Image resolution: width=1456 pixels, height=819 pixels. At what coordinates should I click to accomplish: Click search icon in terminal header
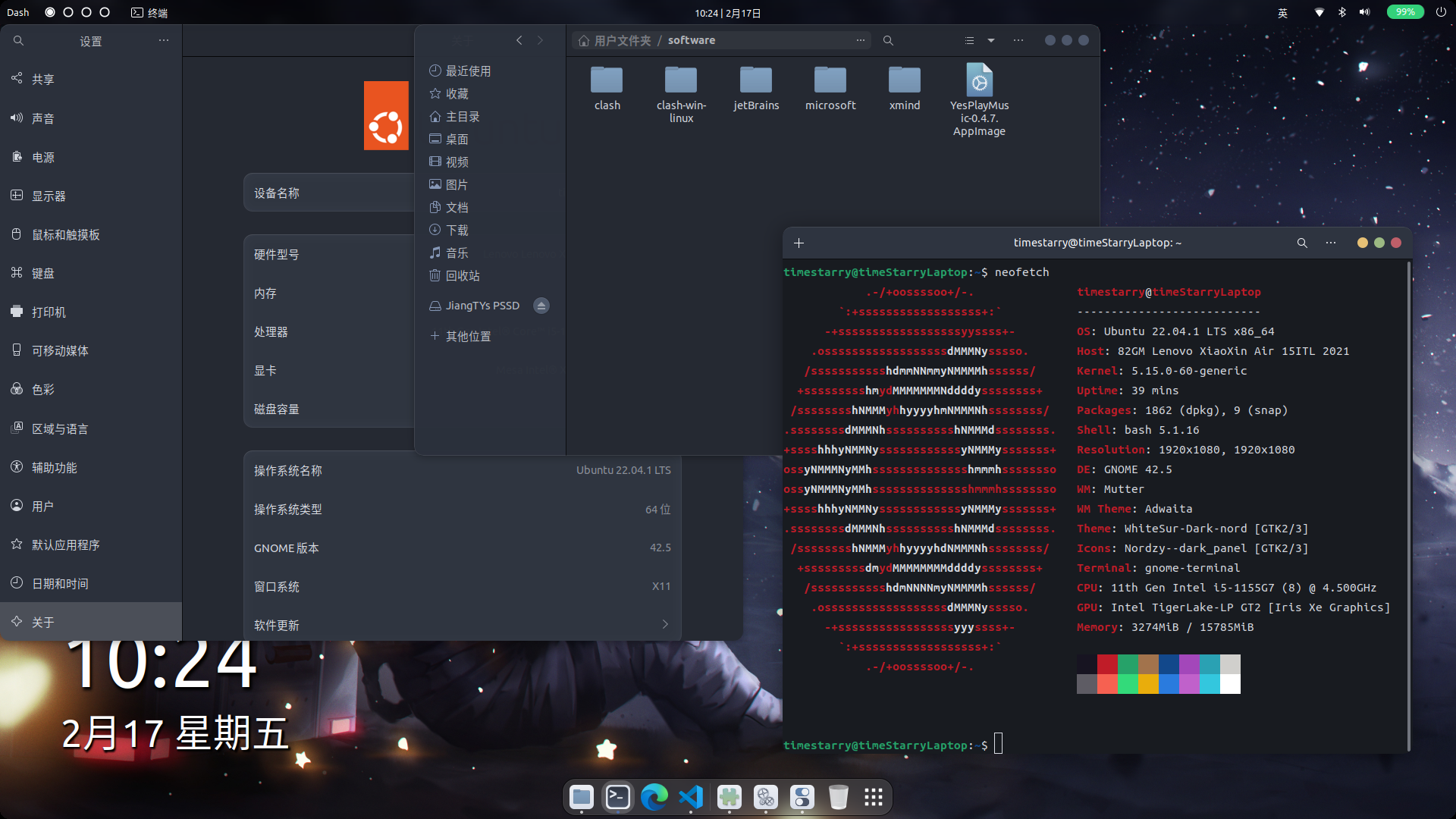1302,243
